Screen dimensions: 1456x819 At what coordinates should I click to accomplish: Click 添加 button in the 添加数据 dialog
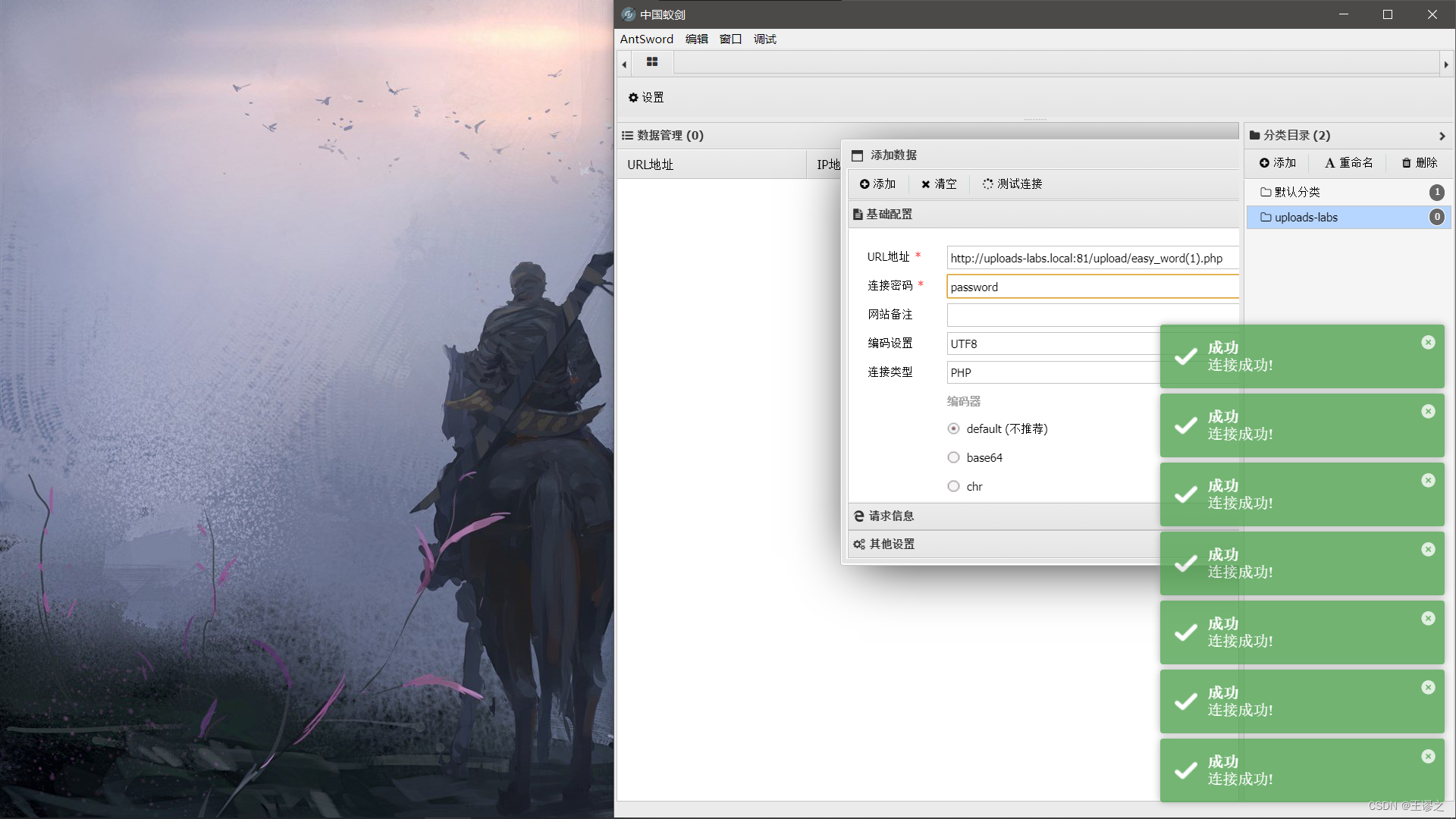(877, 184)
